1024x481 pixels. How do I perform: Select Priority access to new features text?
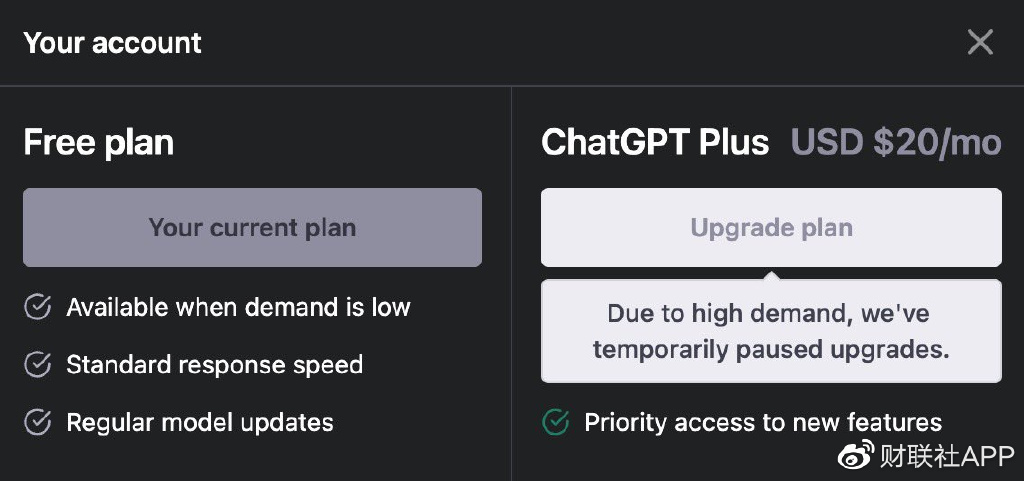763,423
